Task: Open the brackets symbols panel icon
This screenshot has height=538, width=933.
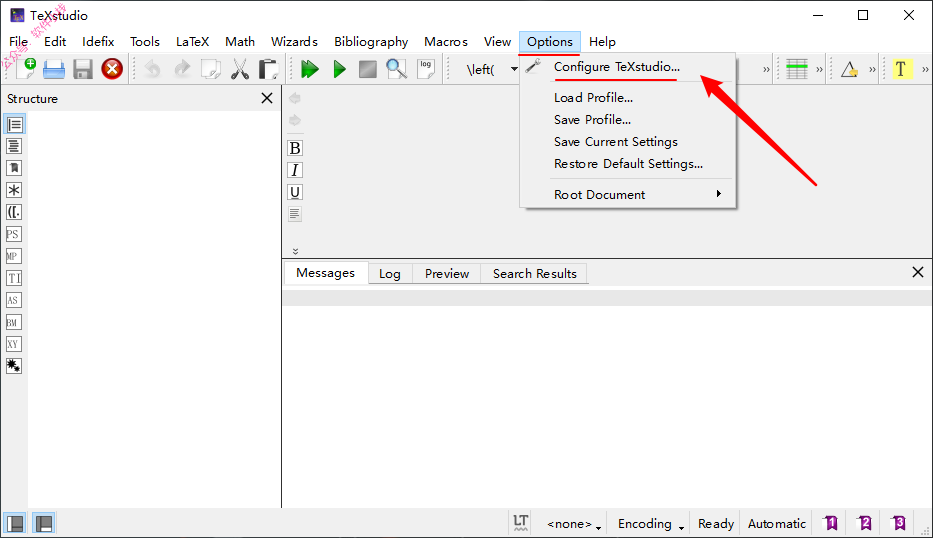Action: pos(14,212)
